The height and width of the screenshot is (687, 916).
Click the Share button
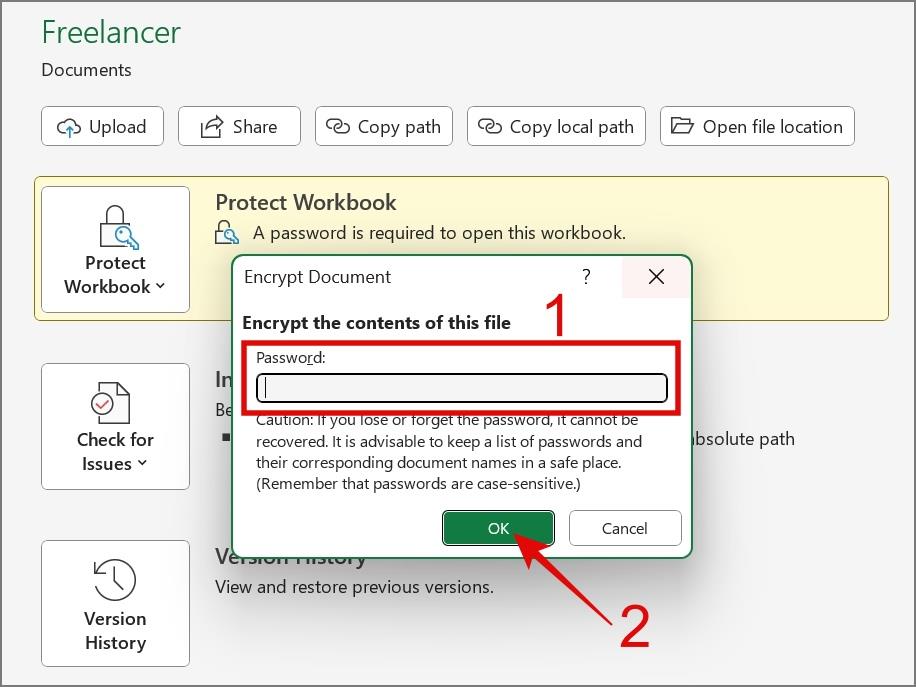[239, 126]
